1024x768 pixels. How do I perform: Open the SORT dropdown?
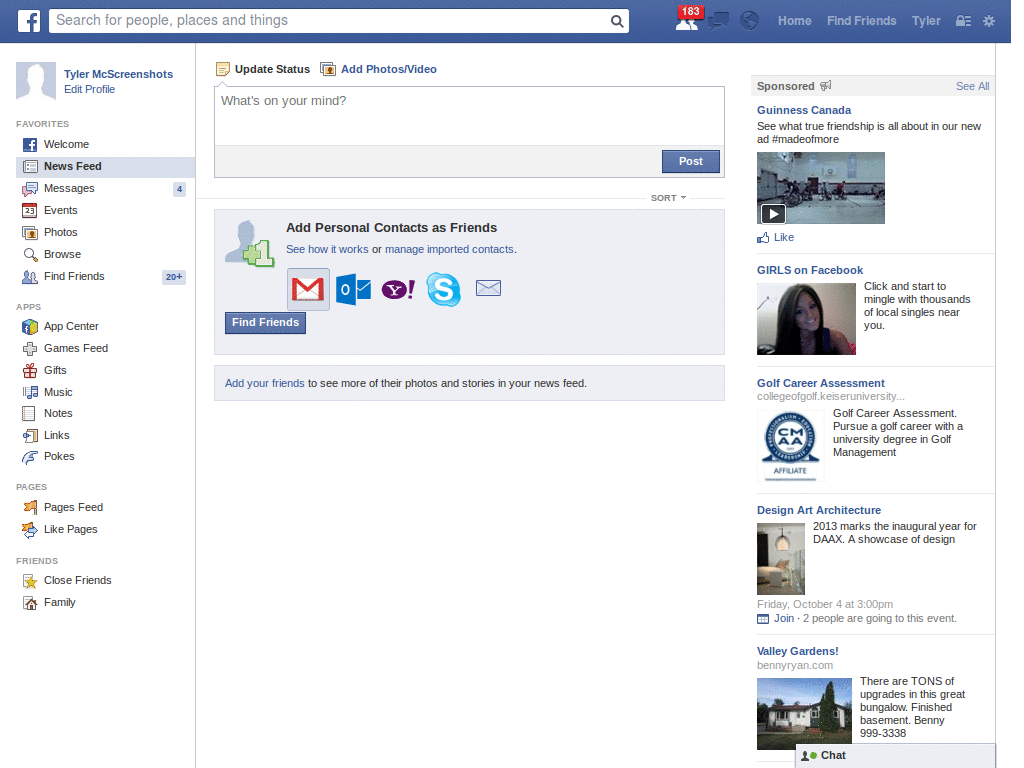(668, 198)
